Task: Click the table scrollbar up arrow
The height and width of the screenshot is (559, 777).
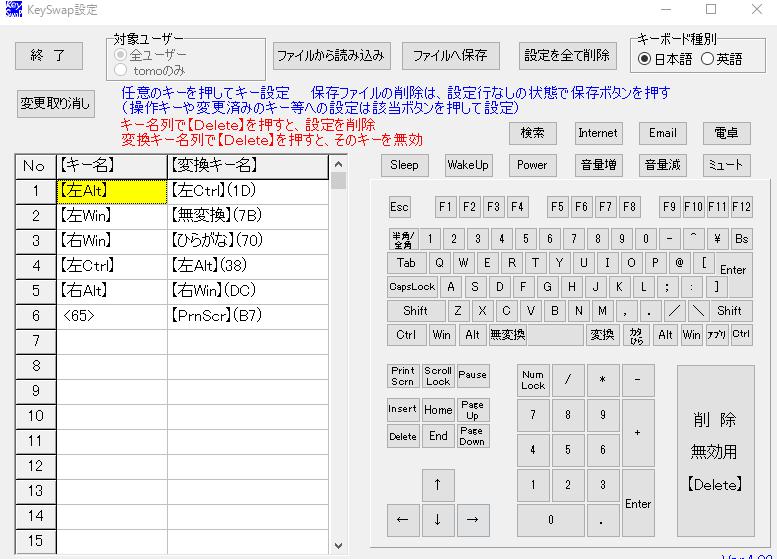Action: pyautogui.click(x=338, y=164)
